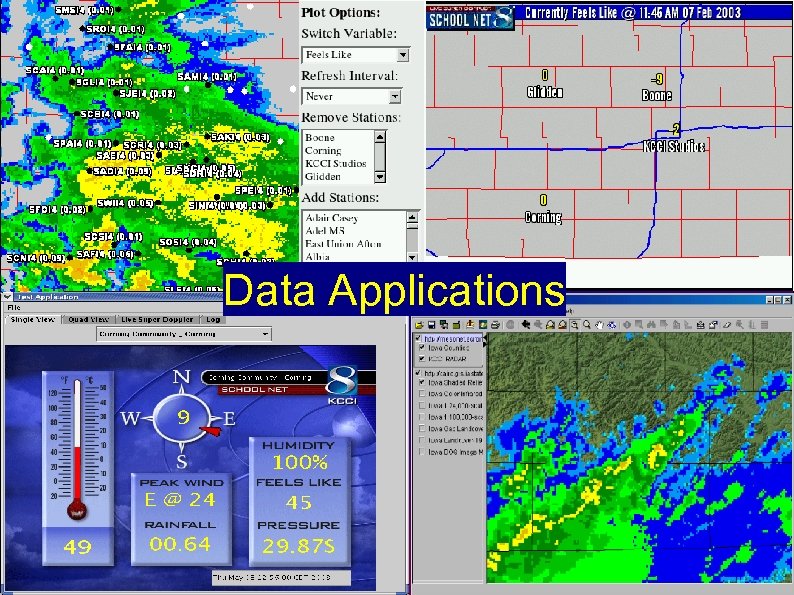This screenshot has width=794, height=595.
Task: Click the grey round stop icon in toolbar
Action: coord(510,325)
